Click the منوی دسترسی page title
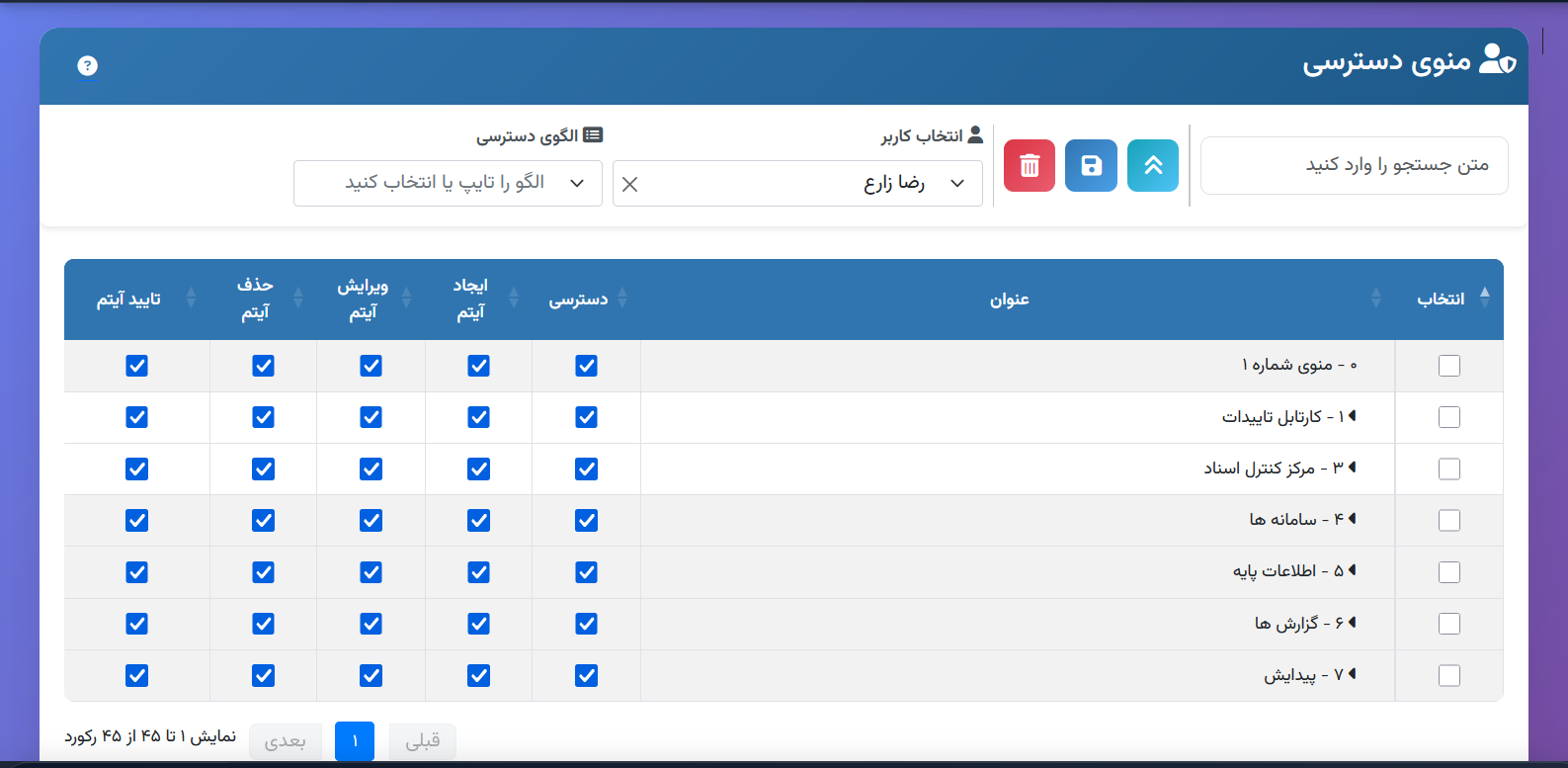Image resolution: width=1568 pixels, height=768 pixels. pyautogui.click(x=1387, y=61)
